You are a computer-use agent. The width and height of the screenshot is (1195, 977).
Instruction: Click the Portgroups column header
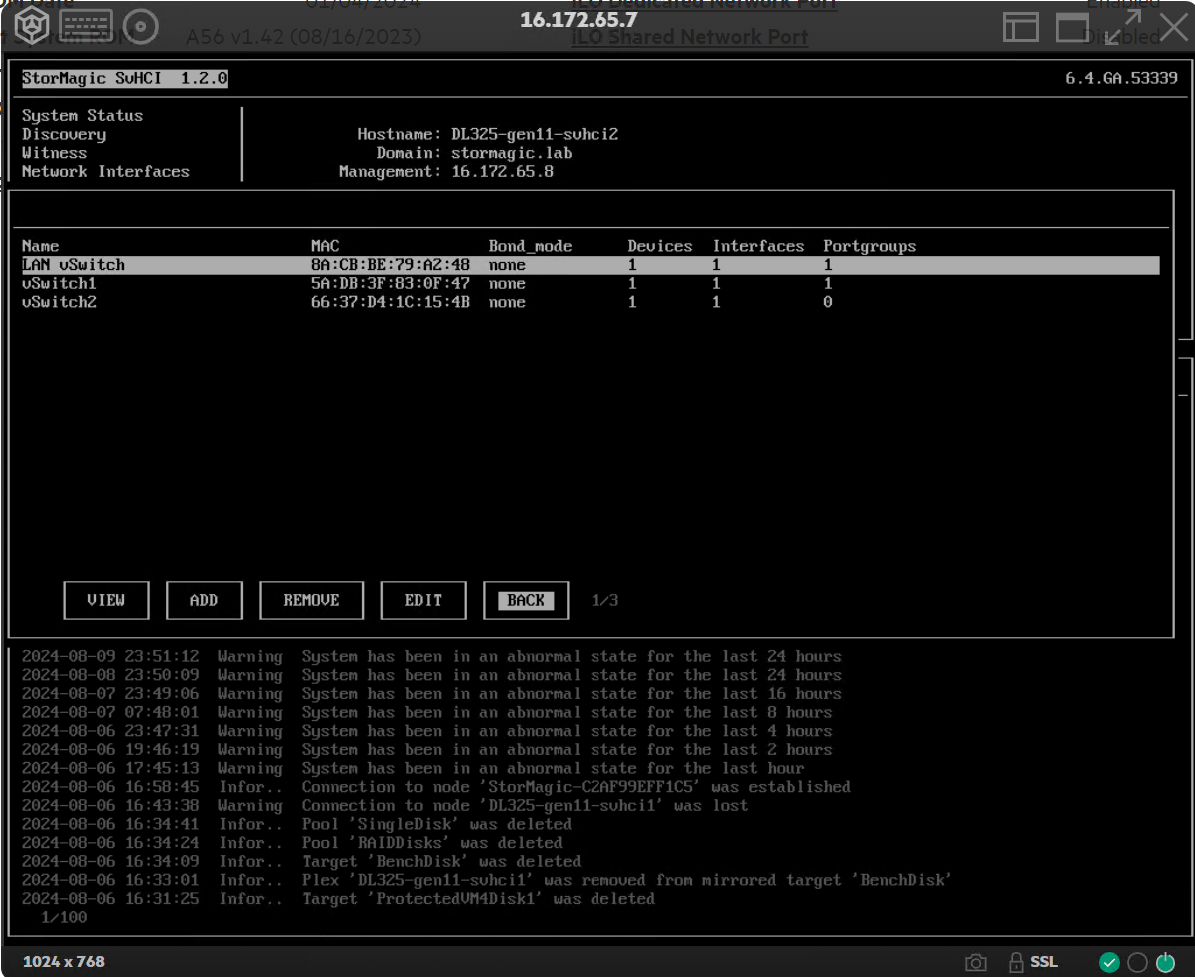point(870,246)
